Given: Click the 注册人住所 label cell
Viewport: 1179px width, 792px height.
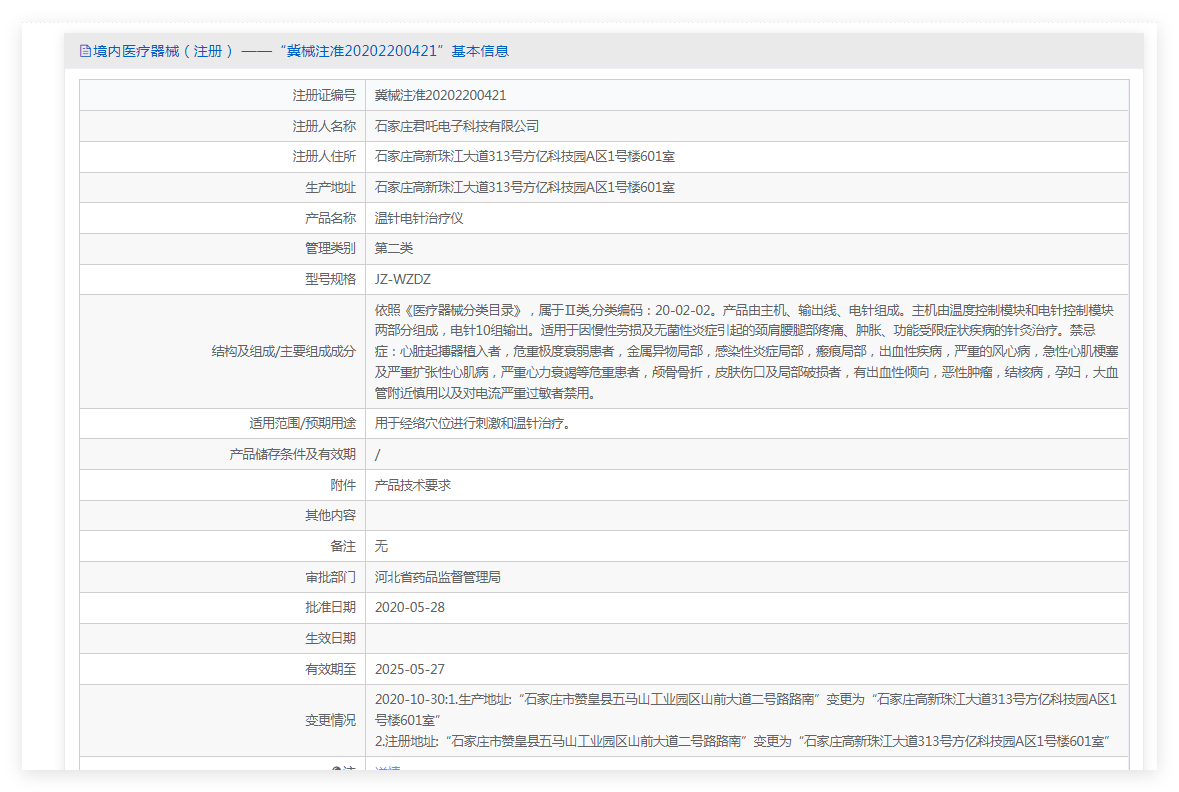Looking at the screenshot, I should click(223, 156).
